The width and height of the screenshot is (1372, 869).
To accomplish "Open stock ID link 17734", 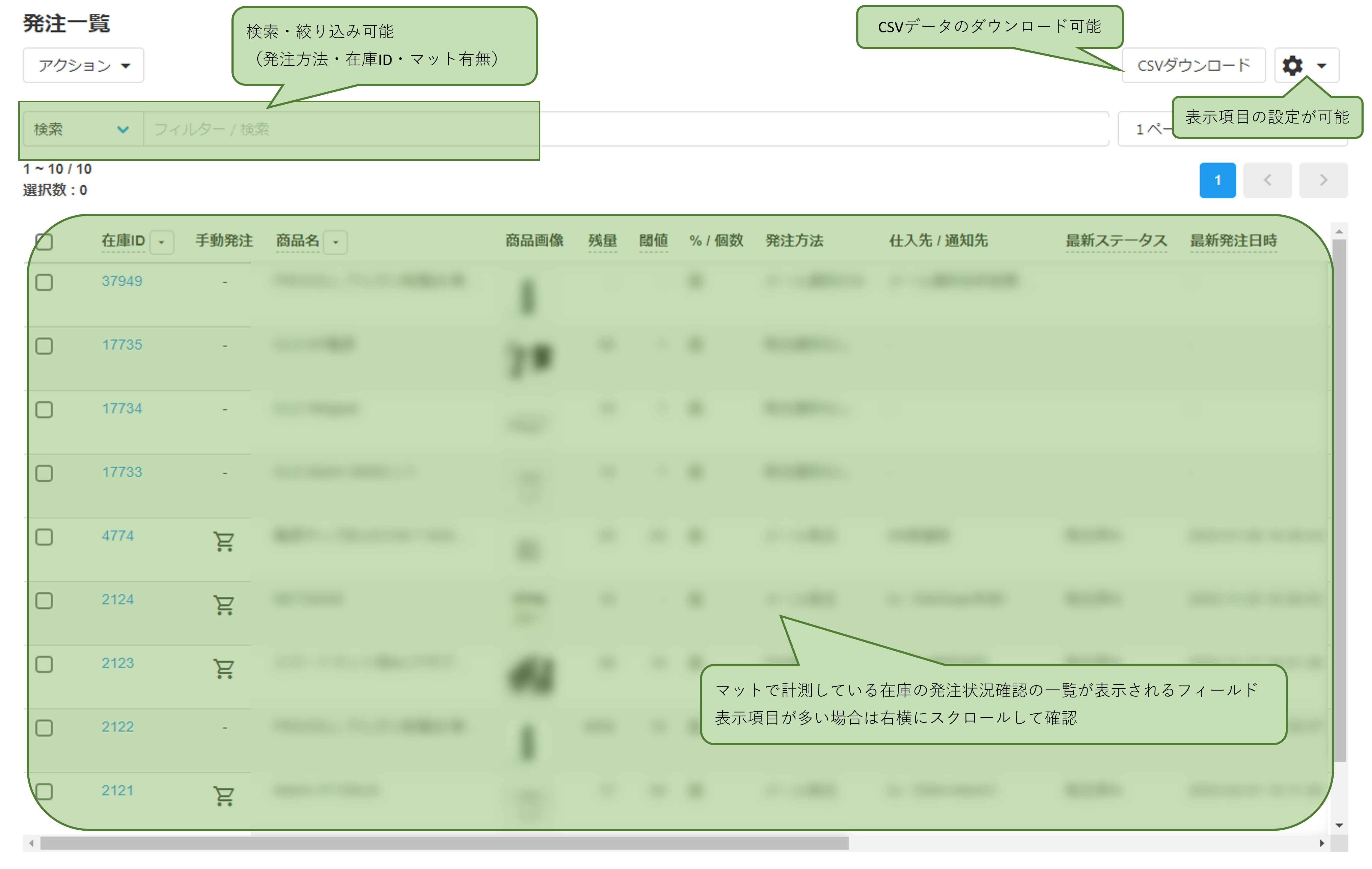I will point(122,409).
